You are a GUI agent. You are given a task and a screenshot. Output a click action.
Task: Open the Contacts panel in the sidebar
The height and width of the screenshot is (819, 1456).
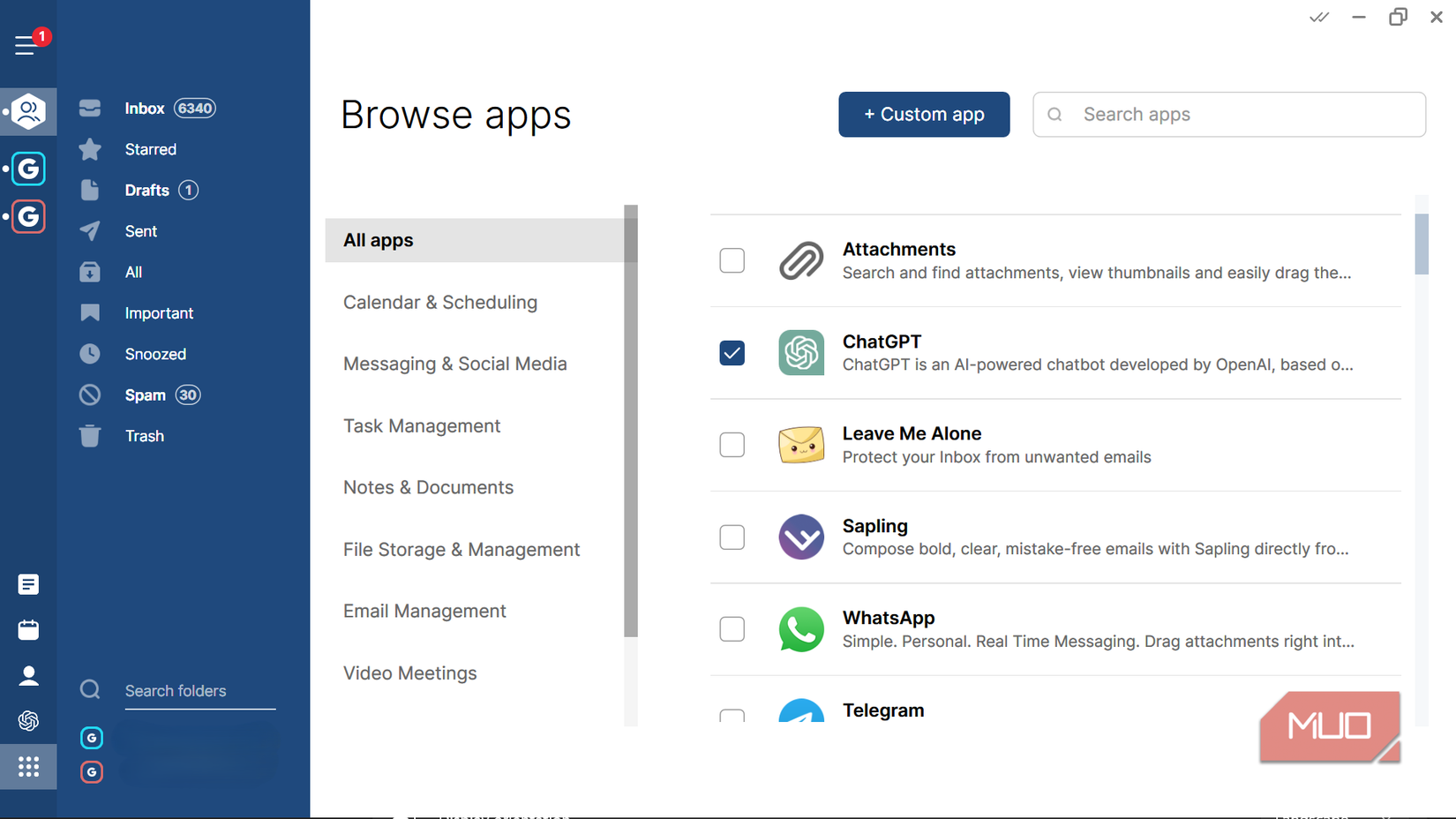tap(28, 675)
